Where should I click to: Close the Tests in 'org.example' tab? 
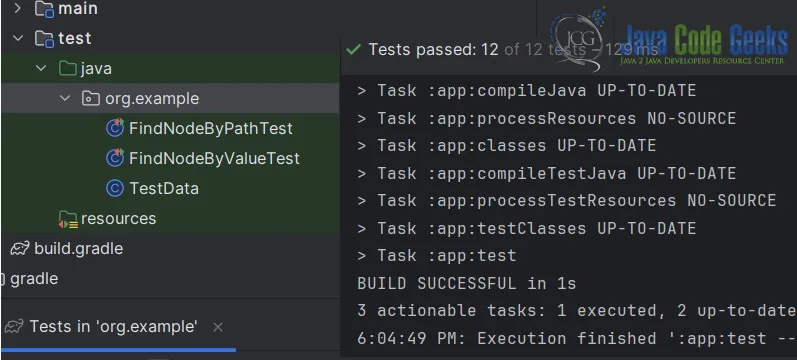(218, 327)
